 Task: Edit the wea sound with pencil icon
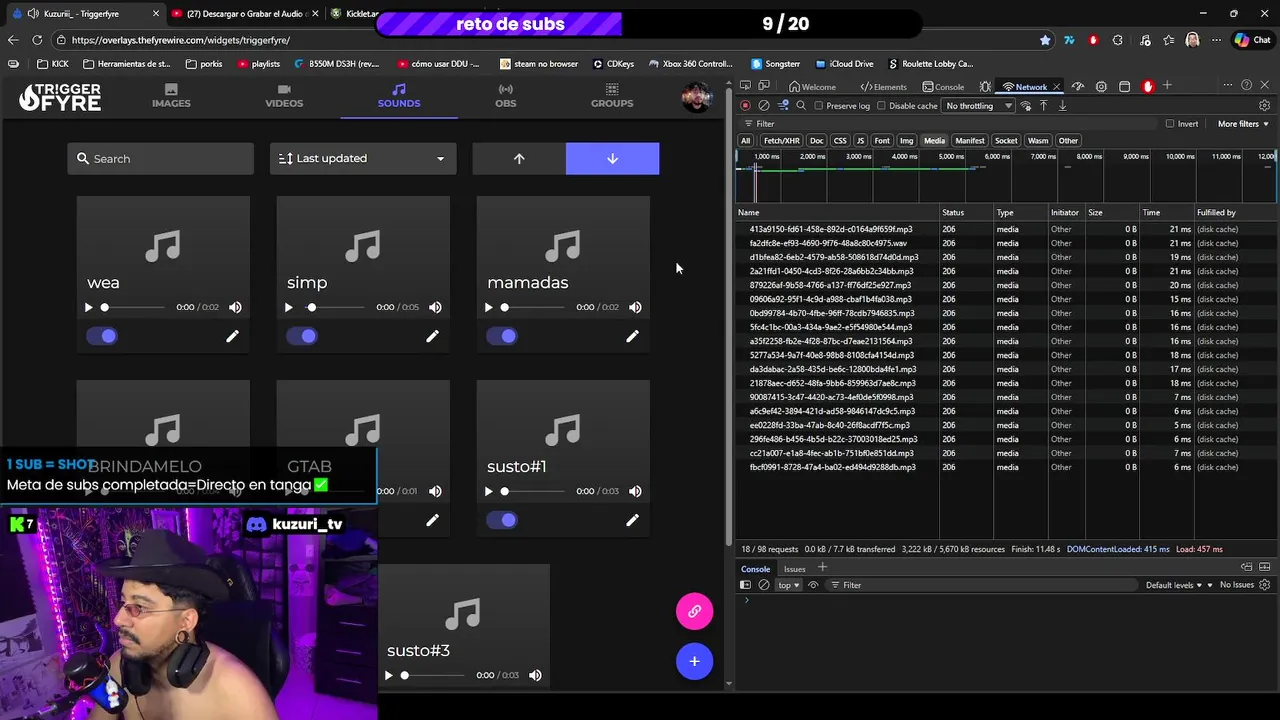point(232,337)
